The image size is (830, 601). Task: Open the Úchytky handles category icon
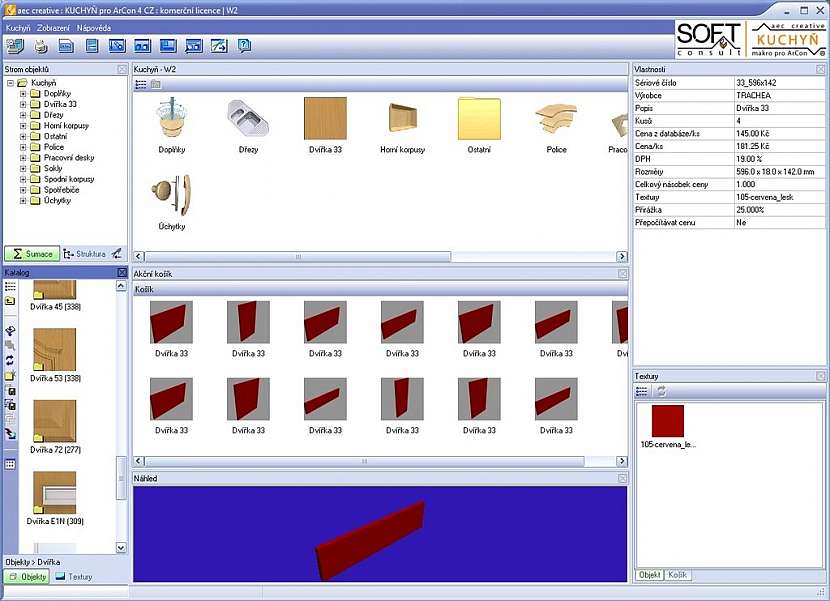(x=172, y=195)
